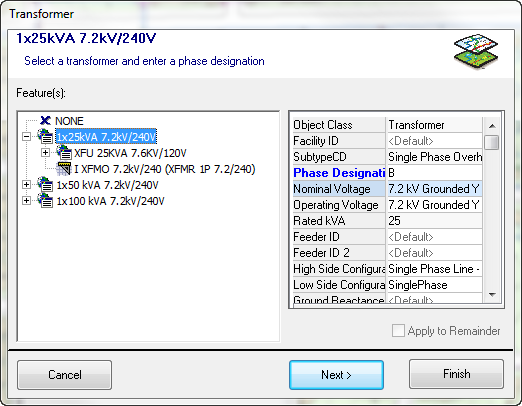Click the 1x100 kVA 7.2kV/240V item icon
This screenshot has height=406, width=522.
pos(45,200)
